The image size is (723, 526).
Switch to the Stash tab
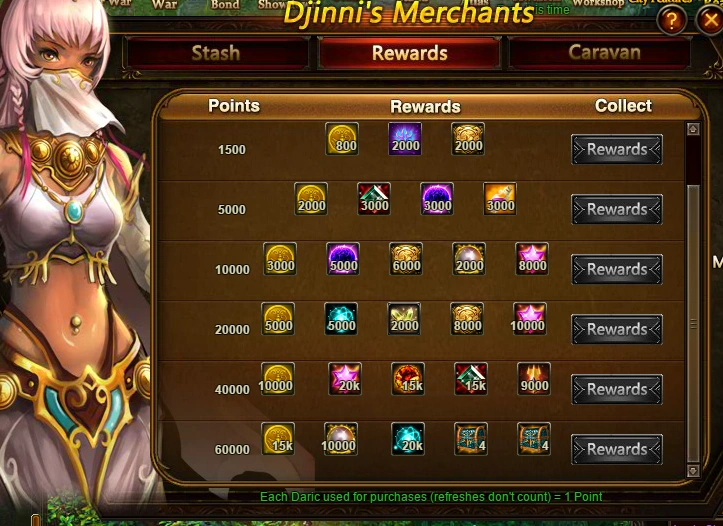coord(216,53)
